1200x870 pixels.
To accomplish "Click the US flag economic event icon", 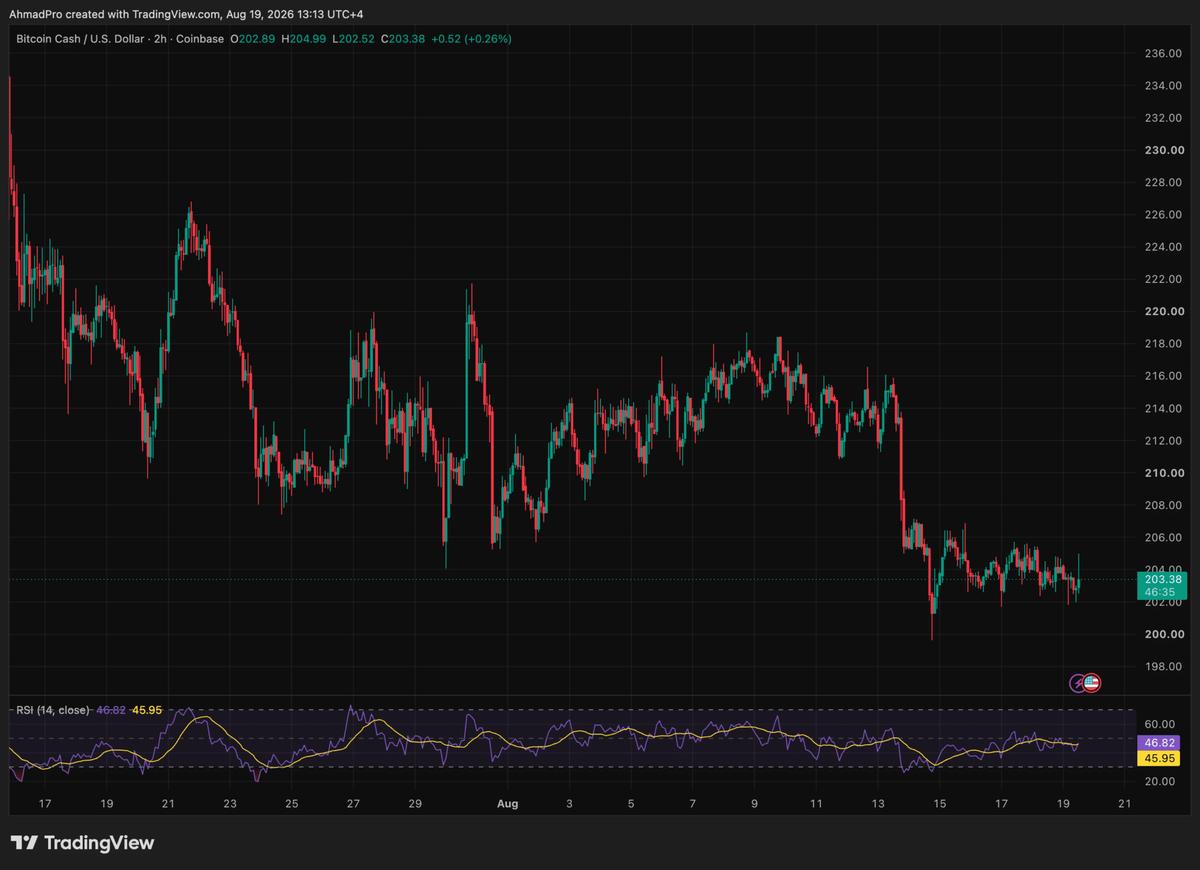I will coord(1092,683).
